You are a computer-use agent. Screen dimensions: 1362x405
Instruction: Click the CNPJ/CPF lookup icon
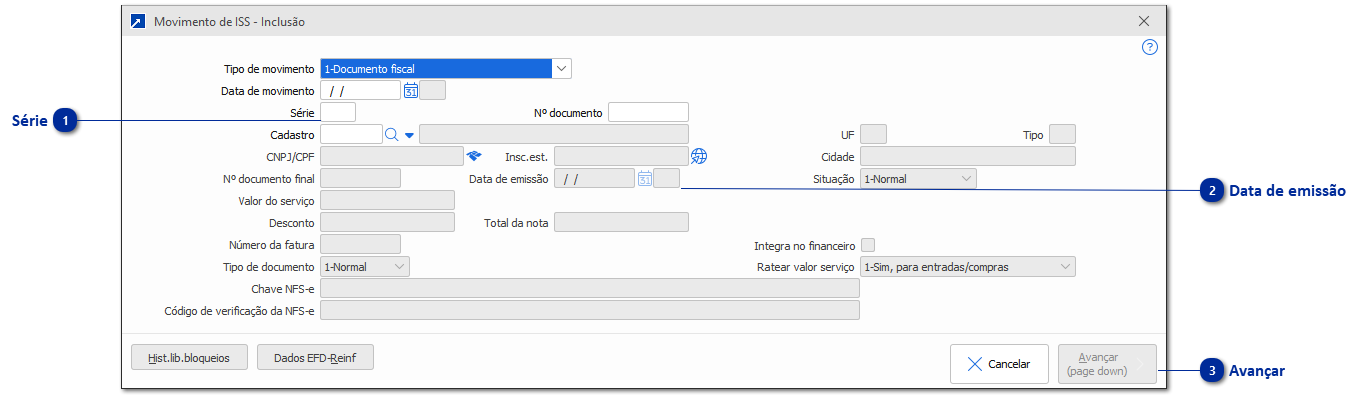point(474,156)
